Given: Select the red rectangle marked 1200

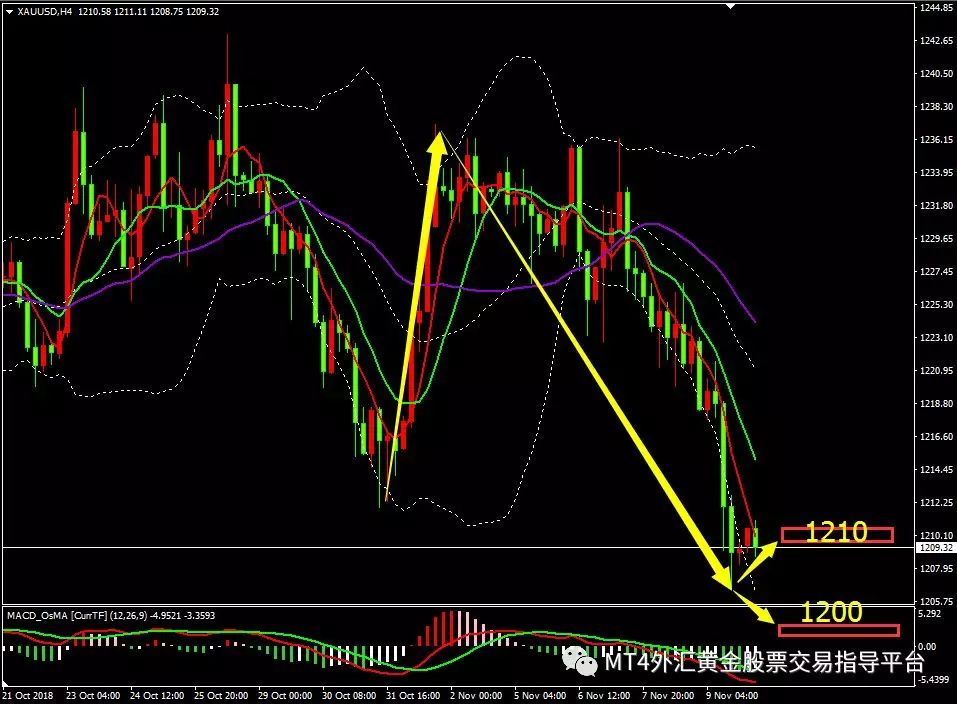Looking at the screenshot, I should pos(838,630).
